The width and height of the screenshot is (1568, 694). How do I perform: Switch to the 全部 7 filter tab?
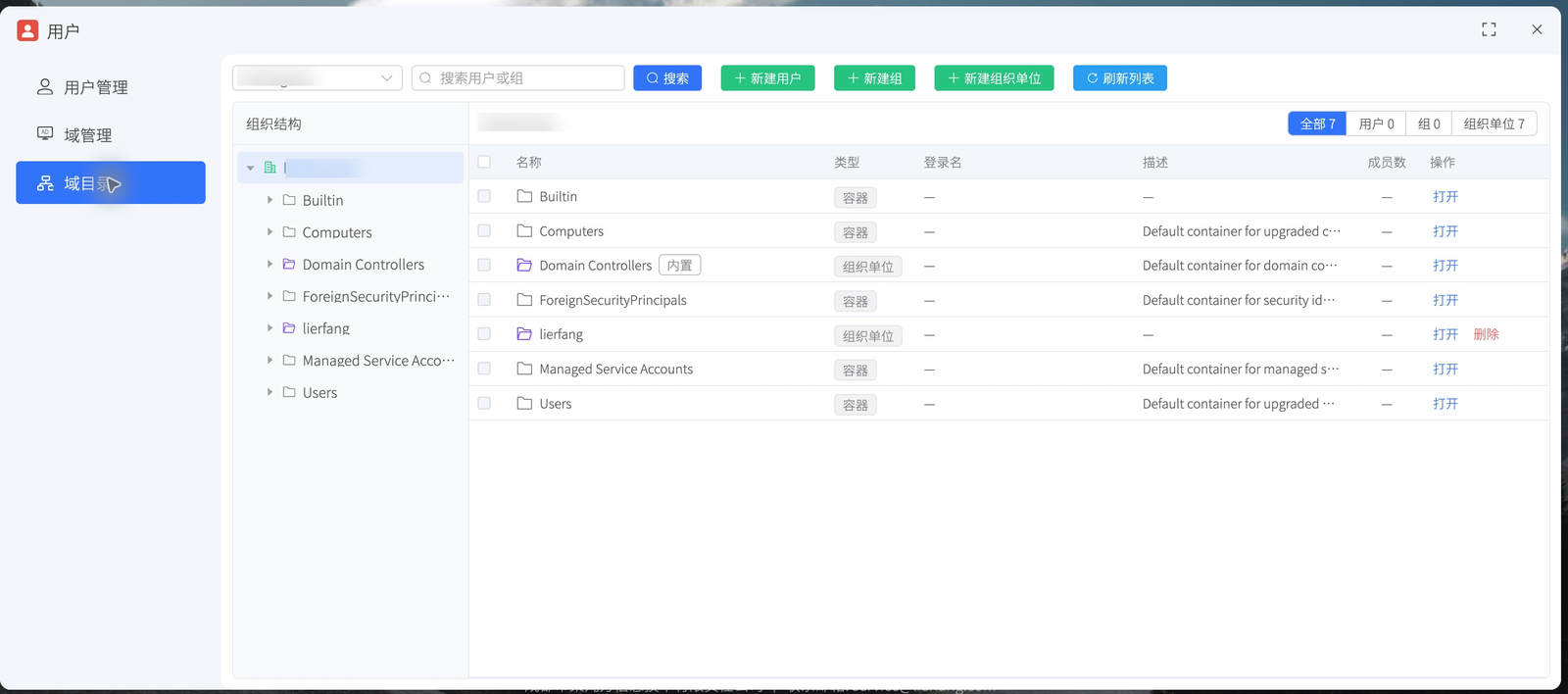1317,124
